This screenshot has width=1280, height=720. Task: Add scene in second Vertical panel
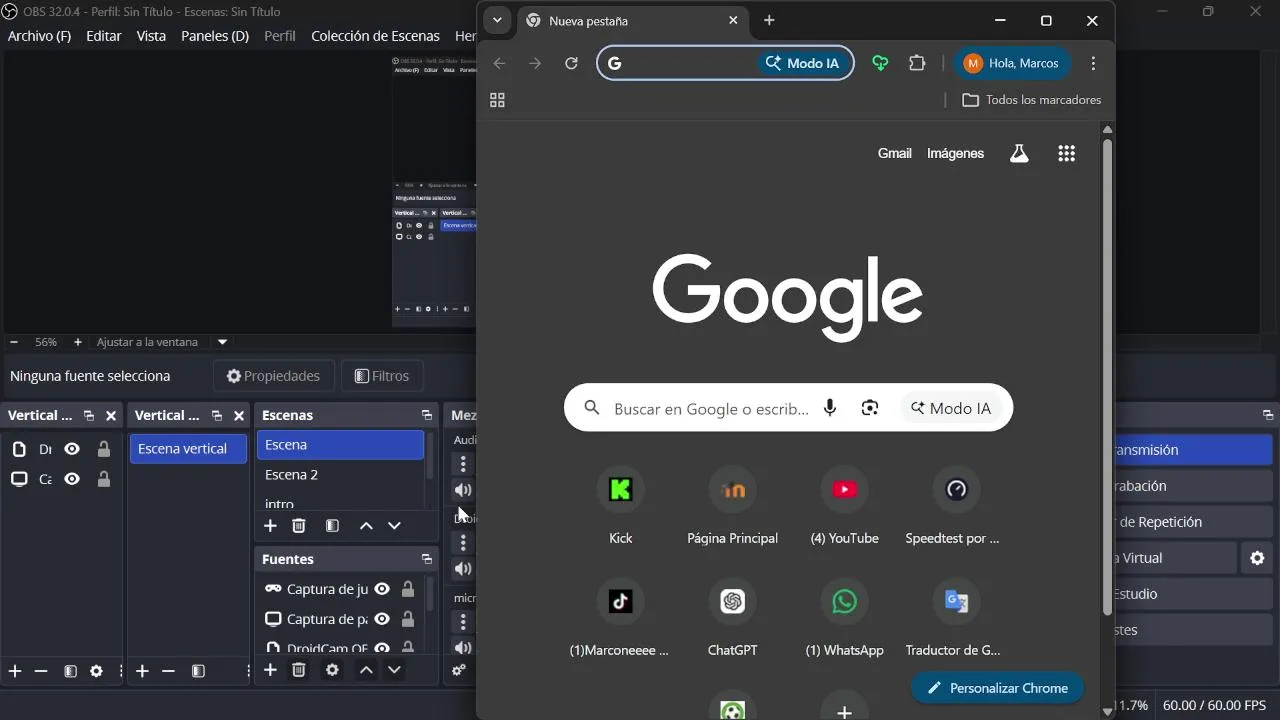pyautogui.click(x=142, y=671)
